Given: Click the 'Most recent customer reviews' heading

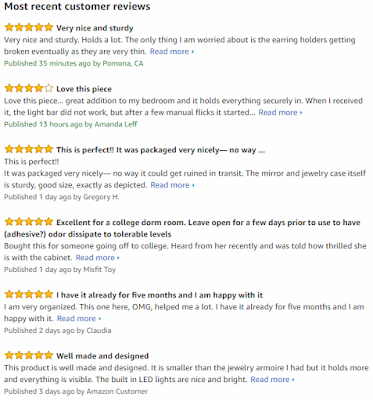Looking at the screenshot, I should [77, 7].
